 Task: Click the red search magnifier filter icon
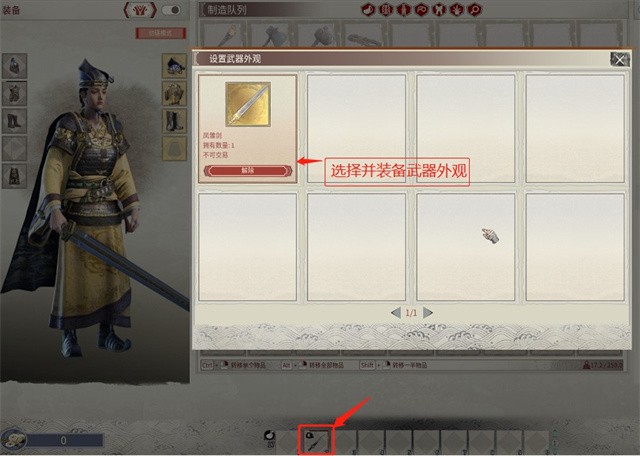(474, 9)
